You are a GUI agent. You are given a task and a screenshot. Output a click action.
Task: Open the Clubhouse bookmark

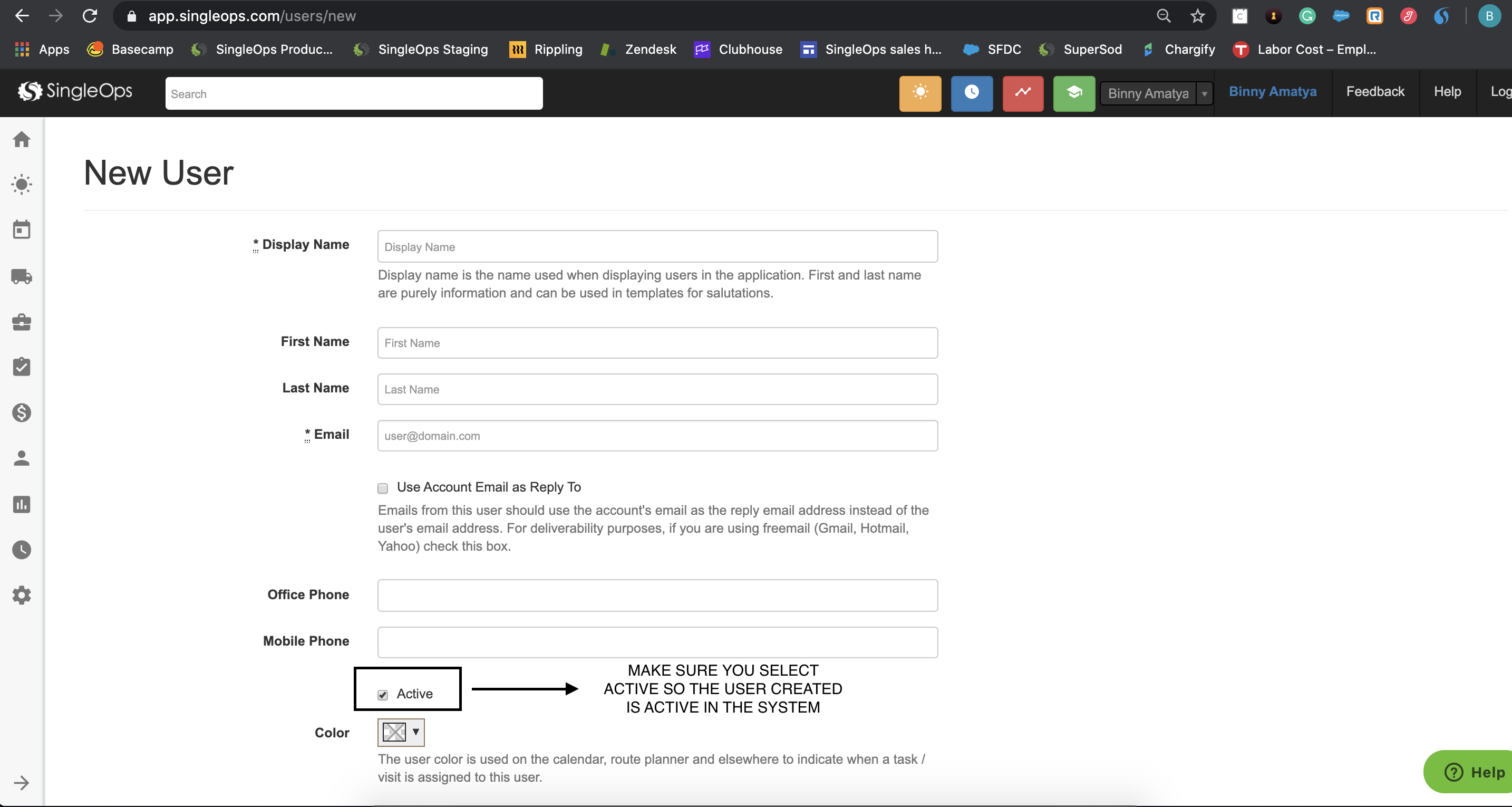click(739, 50)
